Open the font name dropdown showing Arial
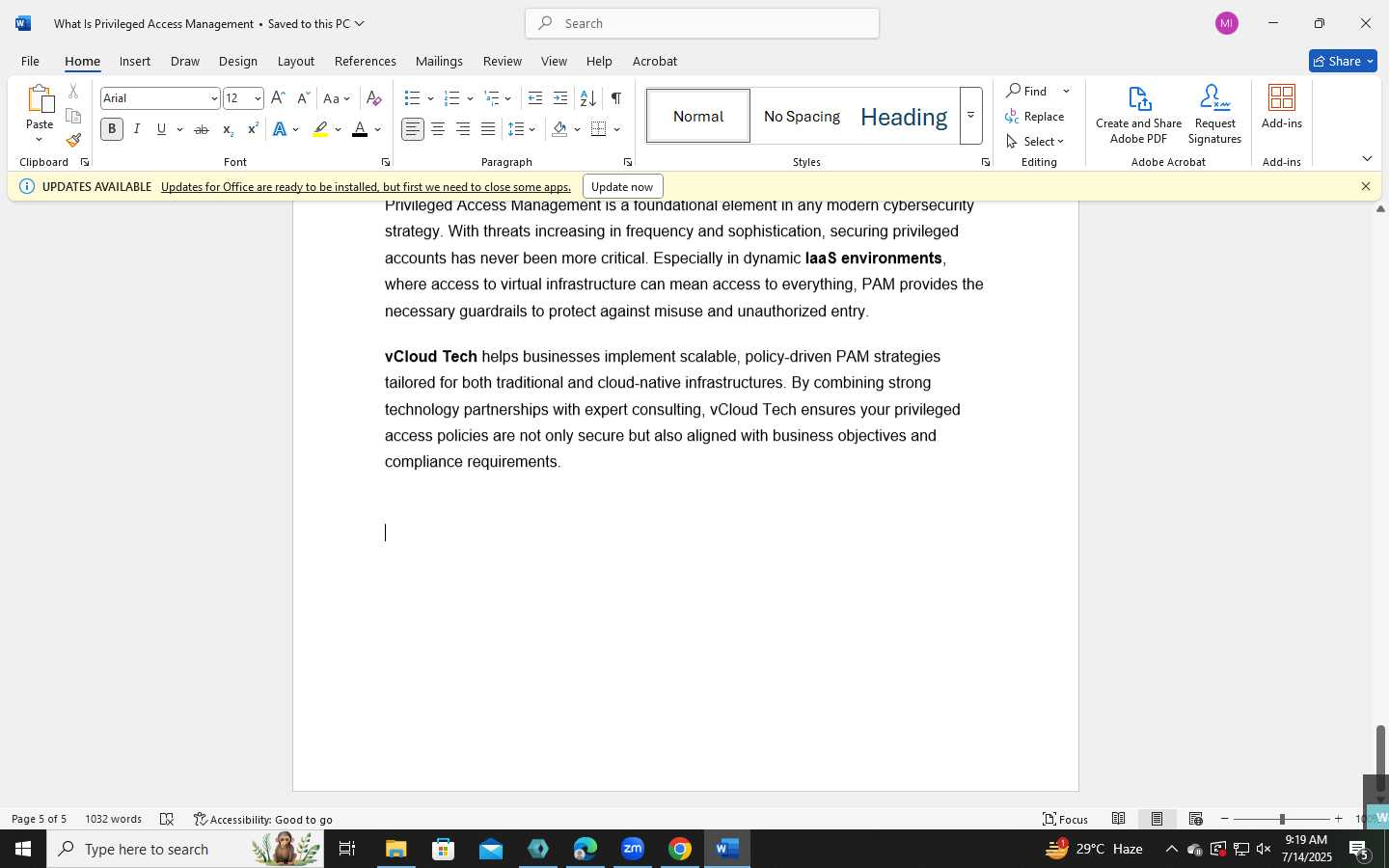 (214, 98)
